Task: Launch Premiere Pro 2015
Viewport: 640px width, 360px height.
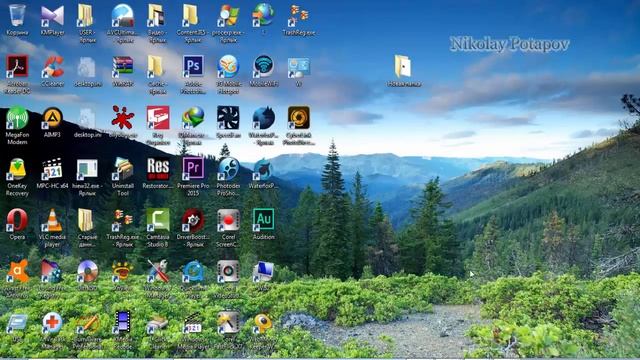Action: pyautogui.click(x=193, y=169)
